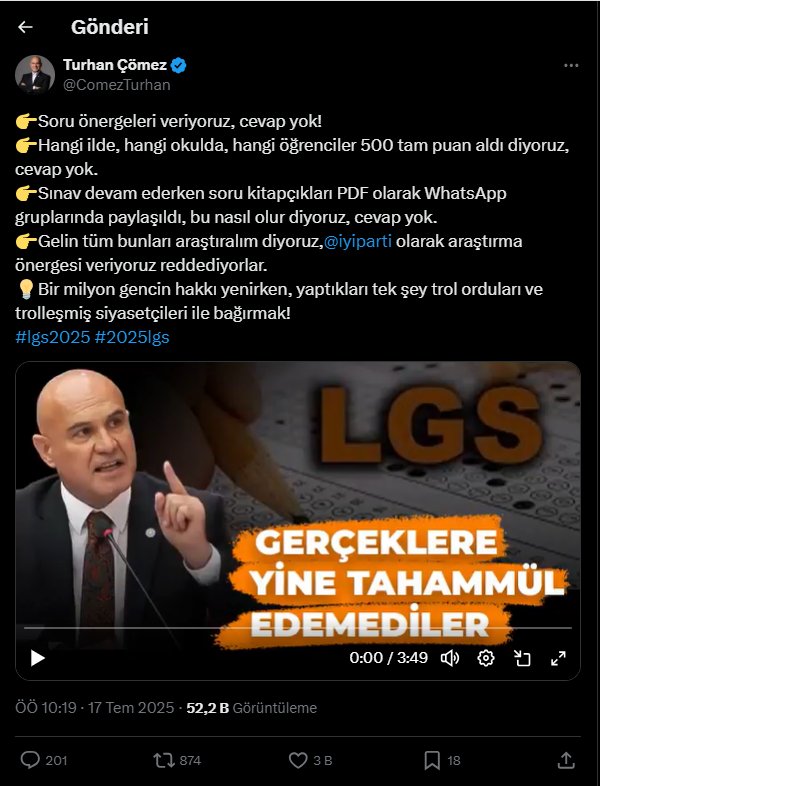Share the post using upload icon
The width and height of the screenshot is (800, 786).
click(566, 760)
